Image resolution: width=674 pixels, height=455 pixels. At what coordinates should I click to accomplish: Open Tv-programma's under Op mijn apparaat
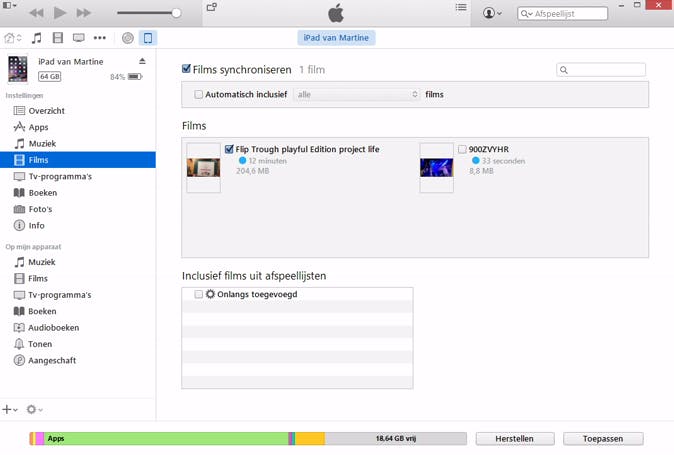click(x=78, y=295)
